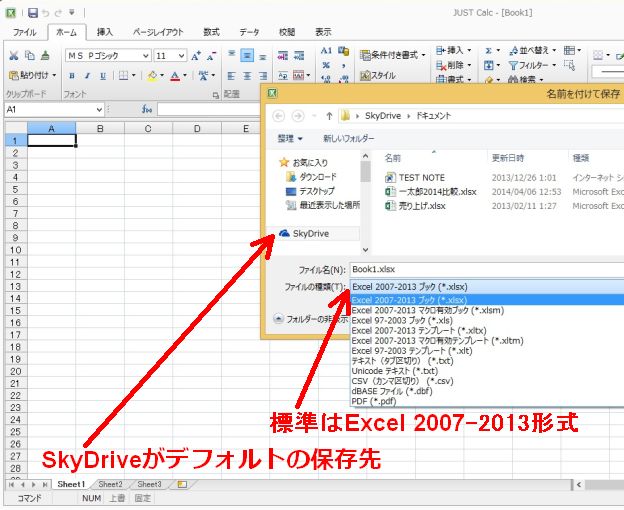Click the format painter stamp icon
Screen dimensions: 624x510
pyautogui.click(x=45, y=55)
